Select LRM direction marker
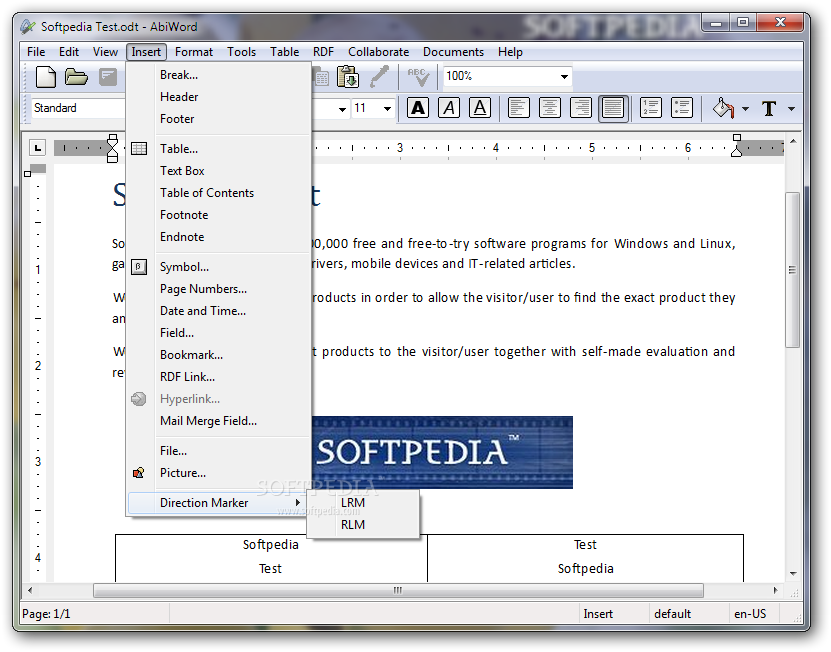Image resolution: width=831 pixels, height=652 pixels. [x=363, y=503]
